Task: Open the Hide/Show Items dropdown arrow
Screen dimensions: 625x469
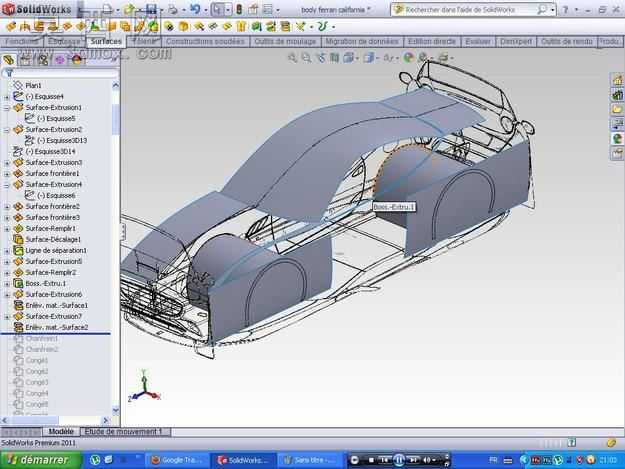Action: (397, 58)
